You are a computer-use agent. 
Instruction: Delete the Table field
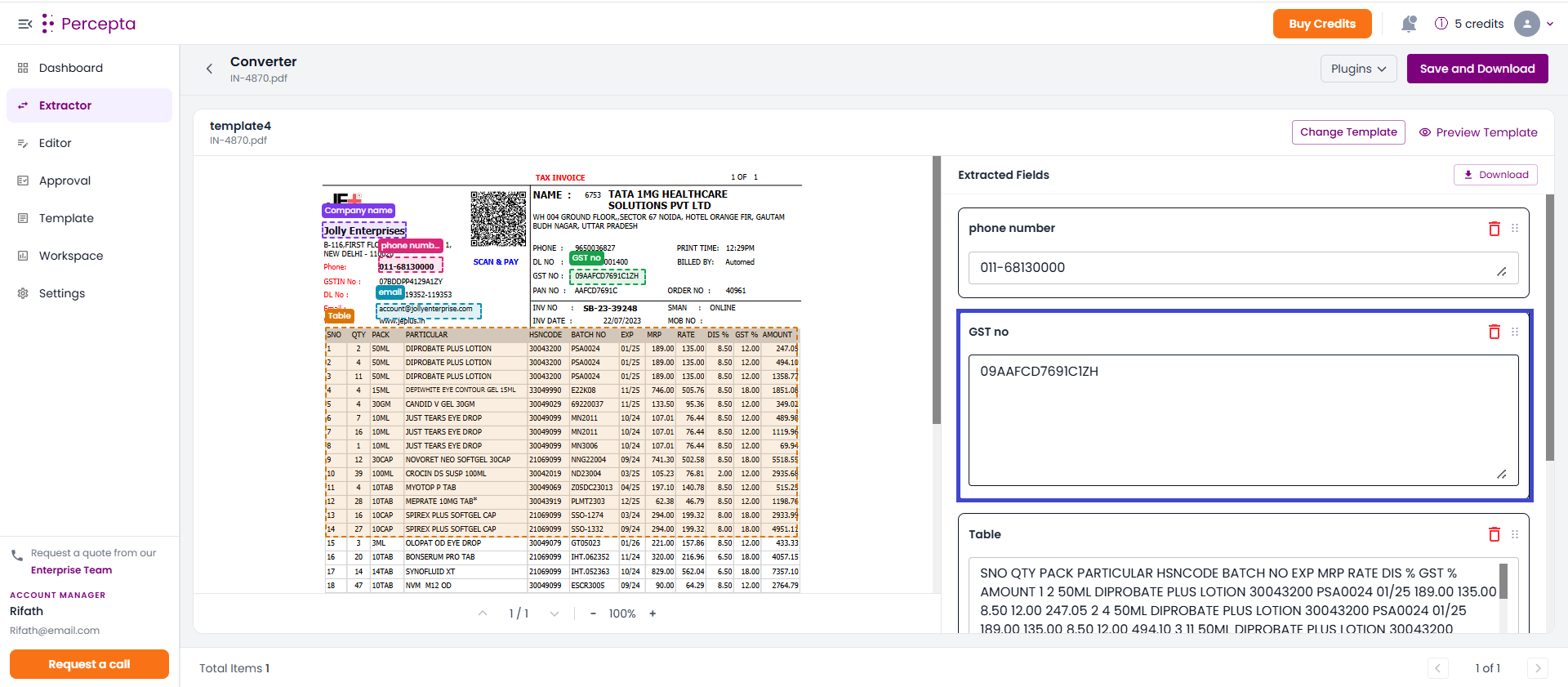(x=1494, y=534)
